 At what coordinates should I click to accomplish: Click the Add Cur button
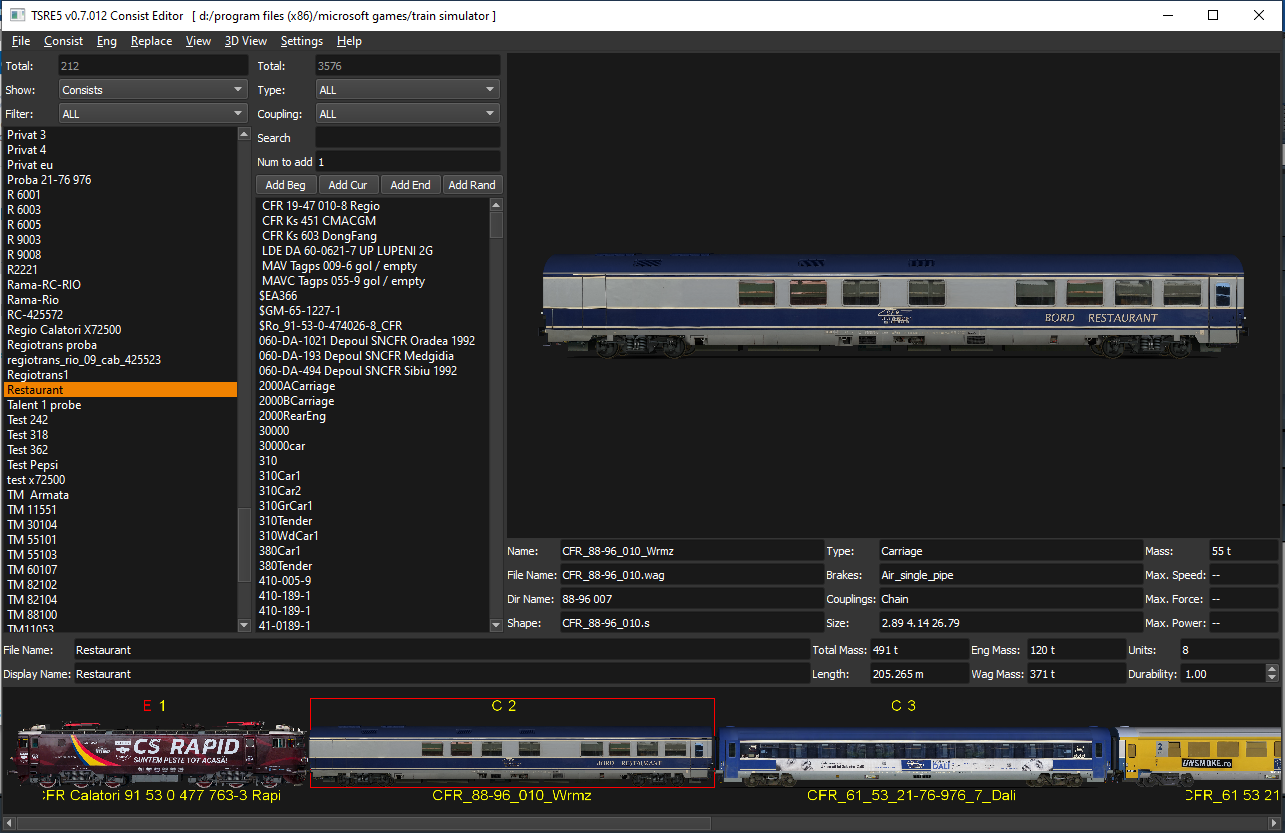pyautogui.click(x=348, y=184)
